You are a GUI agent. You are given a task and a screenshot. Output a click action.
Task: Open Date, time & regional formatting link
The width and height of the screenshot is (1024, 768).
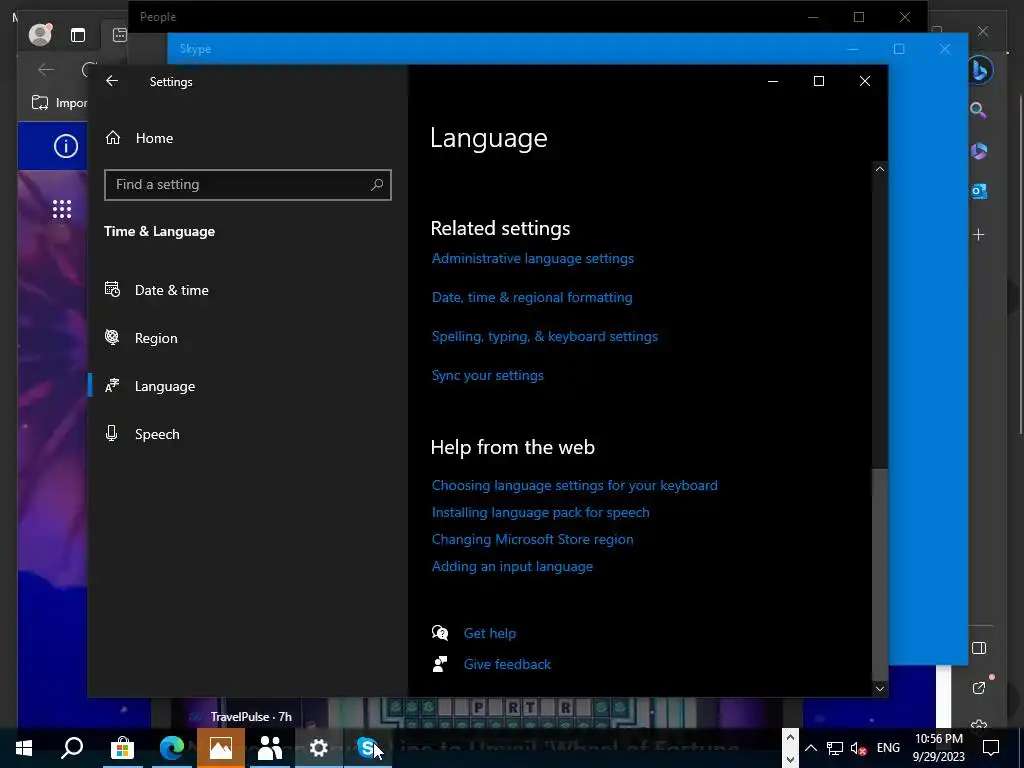[532, 297]
